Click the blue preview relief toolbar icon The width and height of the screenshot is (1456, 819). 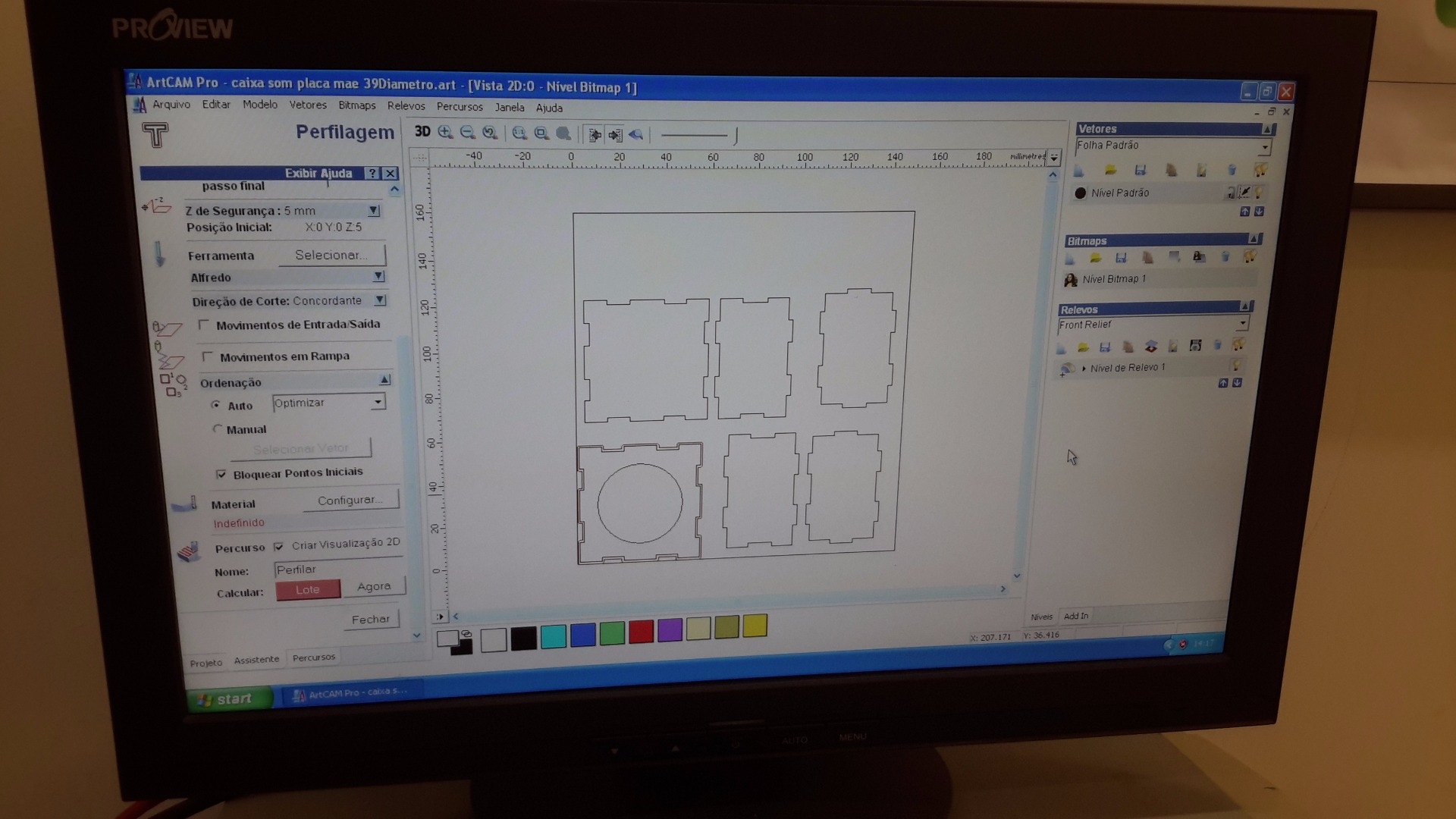click(635, 135)
